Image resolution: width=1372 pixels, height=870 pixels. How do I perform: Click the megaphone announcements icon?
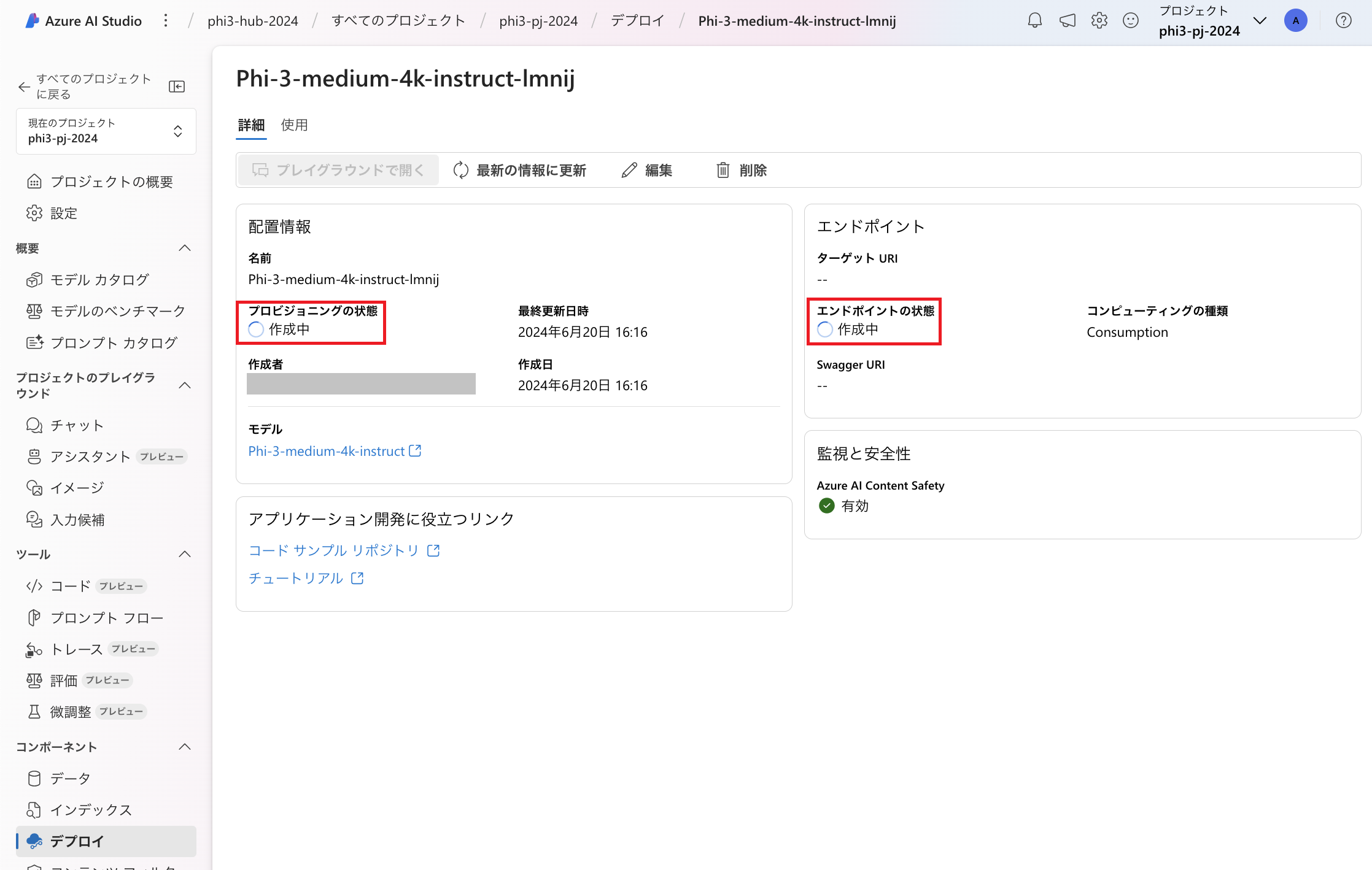click(1068, 21)
